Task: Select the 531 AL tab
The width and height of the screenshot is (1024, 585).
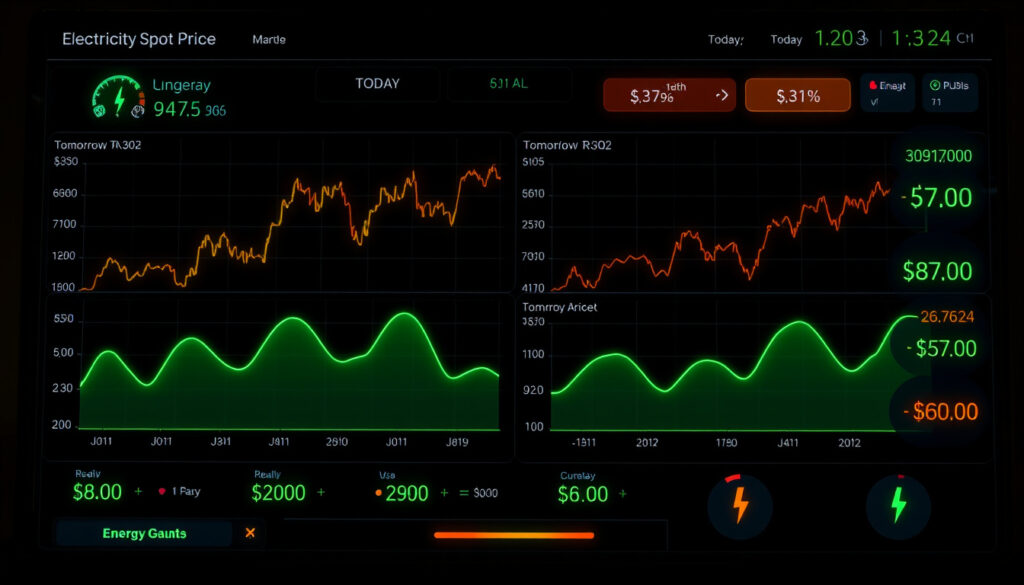Action: (508, 84)
